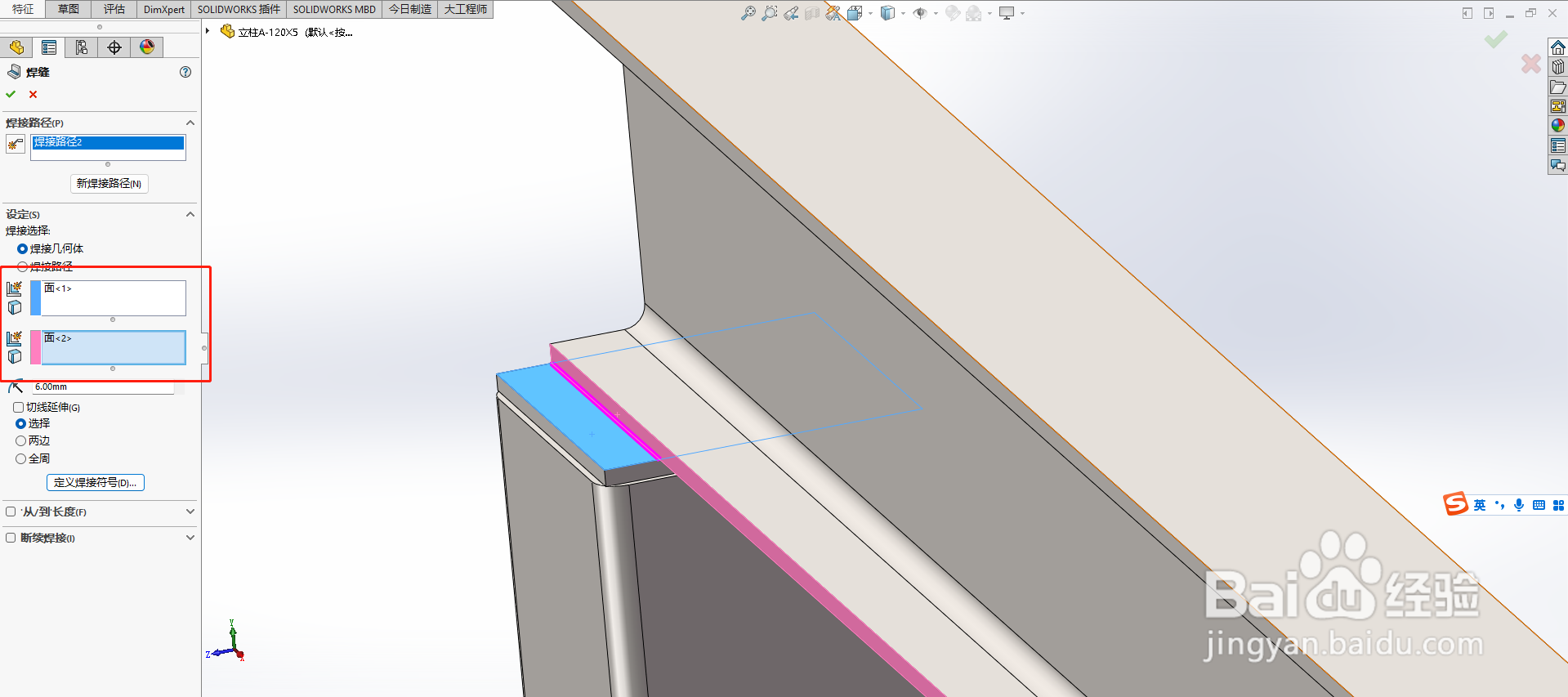1568x697 pixels.
Task: Select the 选择 radio option
Action: coord(21,423)
